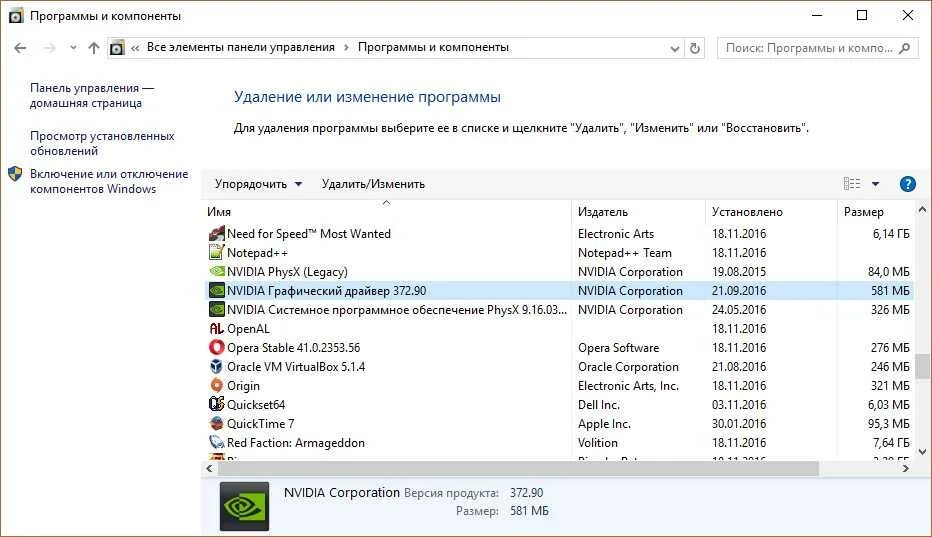Click the Need for Speed Most Wanted icon
Image resolution: width=932 pixels, height=537 pixels.
pos(216,234)
